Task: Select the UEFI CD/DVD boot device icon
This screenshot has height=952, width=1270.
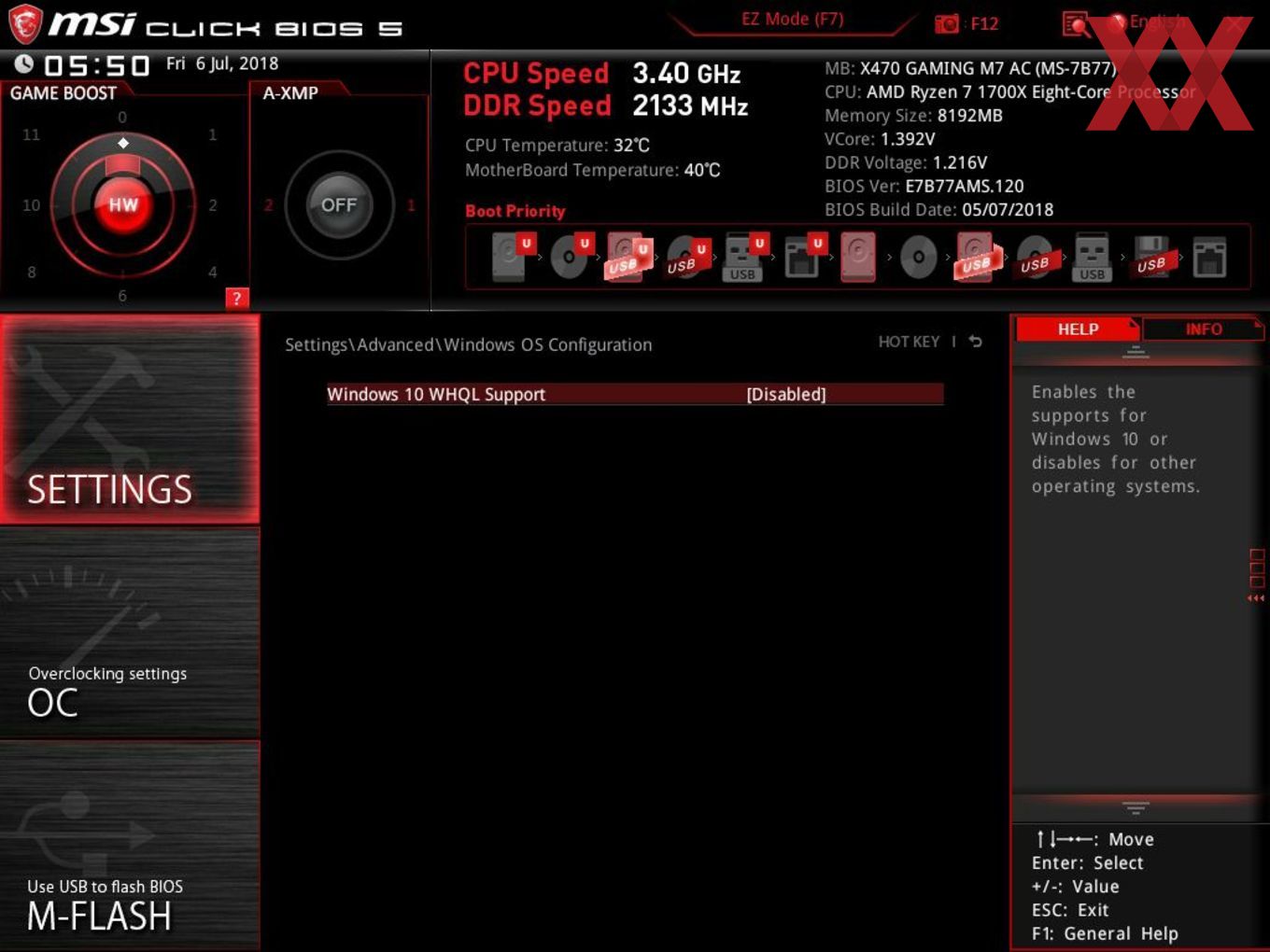Action: coord(571,257)
